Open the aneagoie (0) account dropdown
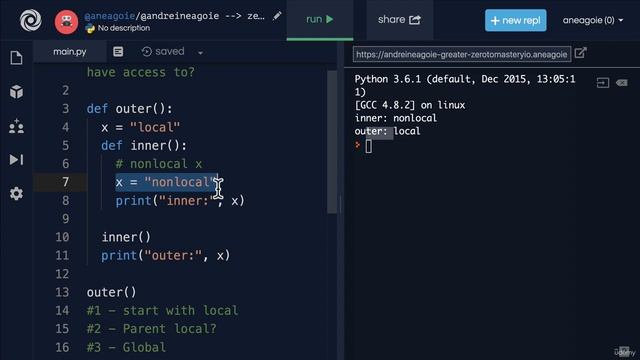Image resolution: width=640 pixels, height=360 pixels. coord(593,20)
